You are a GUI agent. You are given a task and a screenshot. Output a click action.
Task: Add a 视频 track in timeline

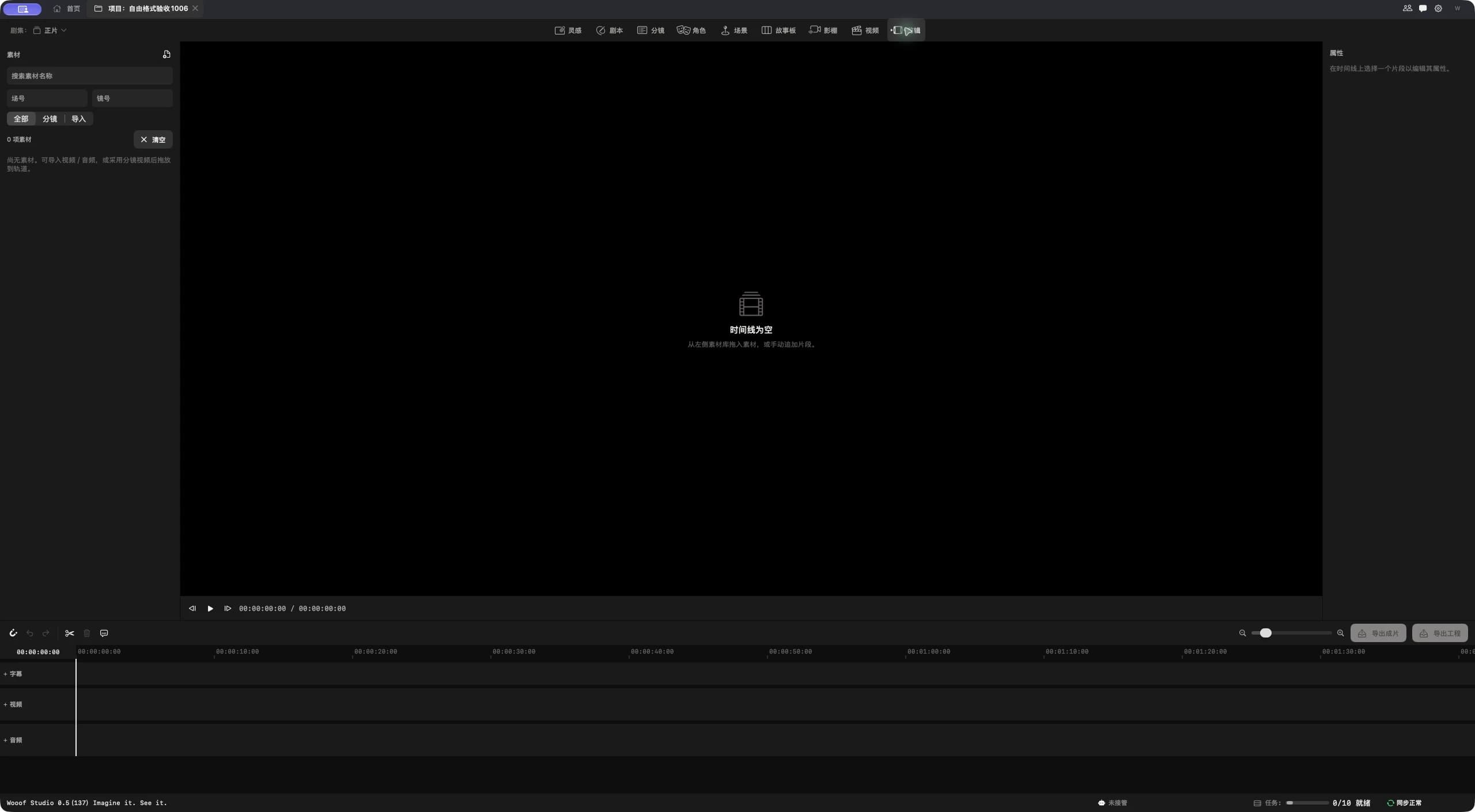tap(13, 704)
